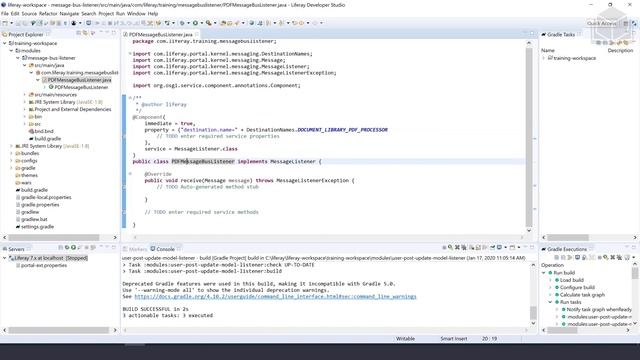This screenshot has width=640, height=360.
Task: Switch to the Markers tab
Action: coord(135,249)
